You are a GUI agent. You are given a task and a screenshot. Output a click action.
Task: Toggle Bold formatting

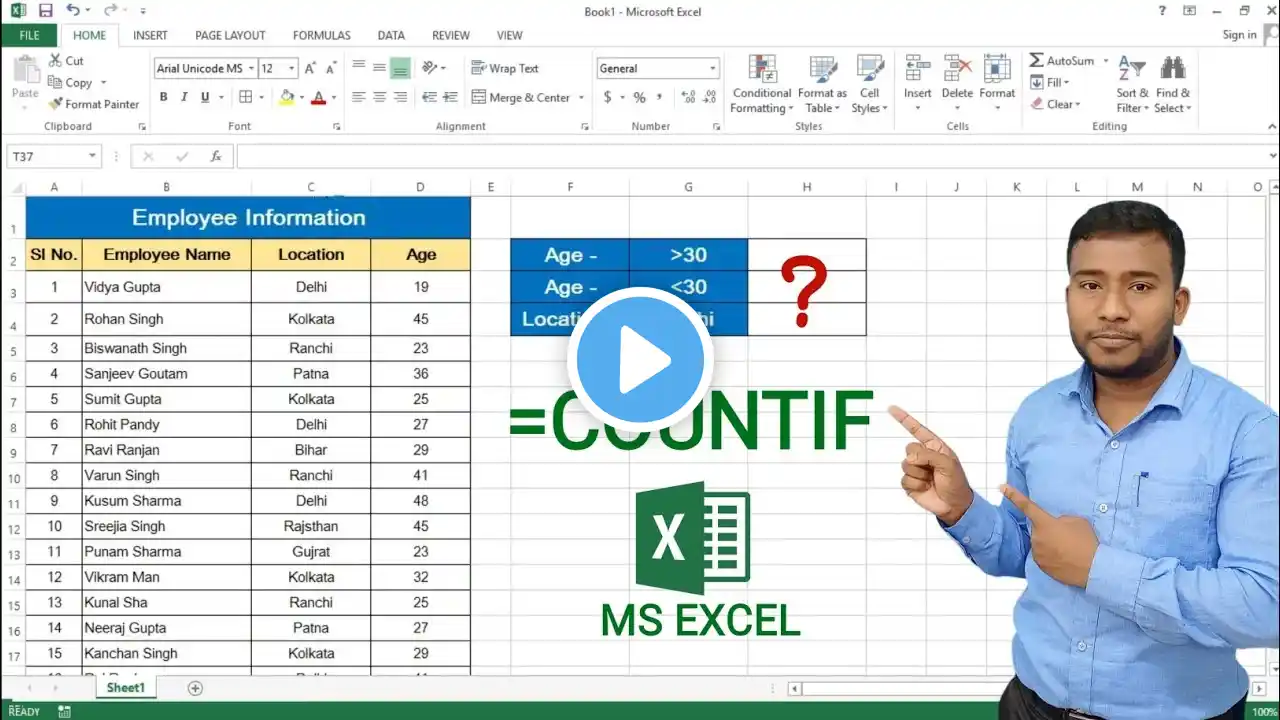coord(164,97)
